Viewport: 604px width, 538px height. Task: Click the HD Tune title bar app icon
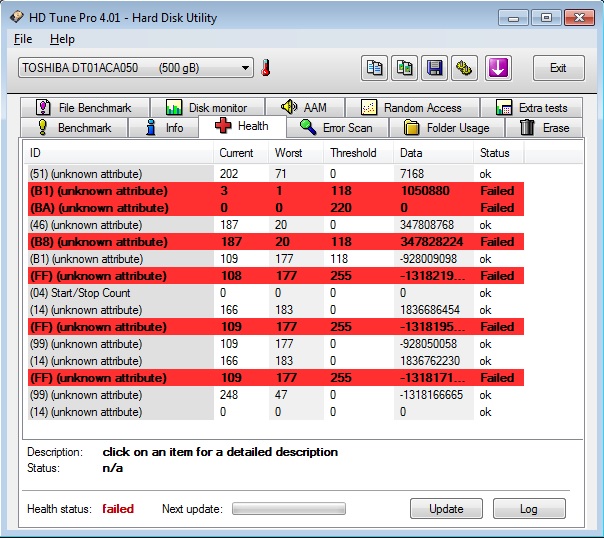17,17
